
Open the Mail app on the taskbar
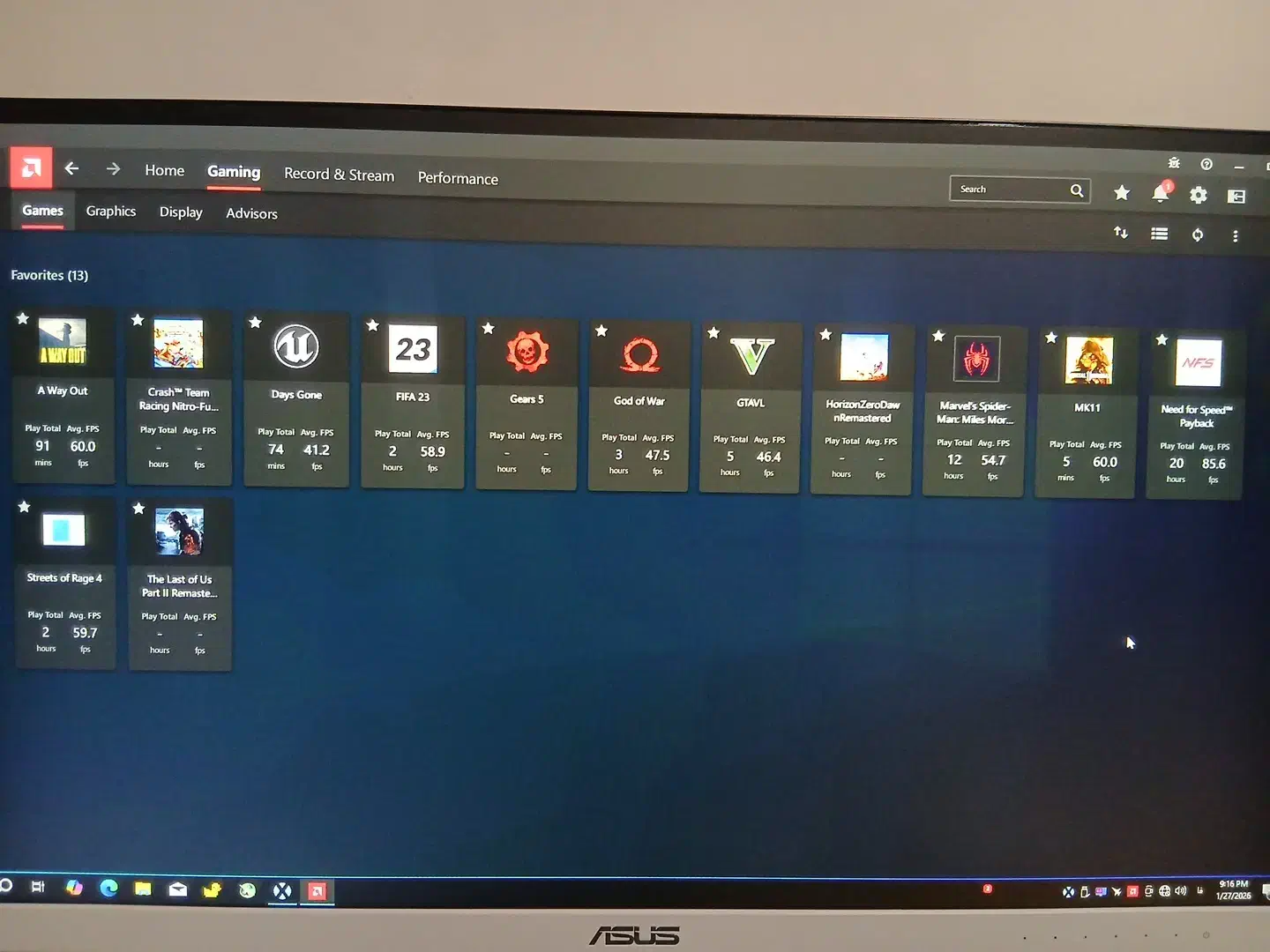tap(178, 889)
